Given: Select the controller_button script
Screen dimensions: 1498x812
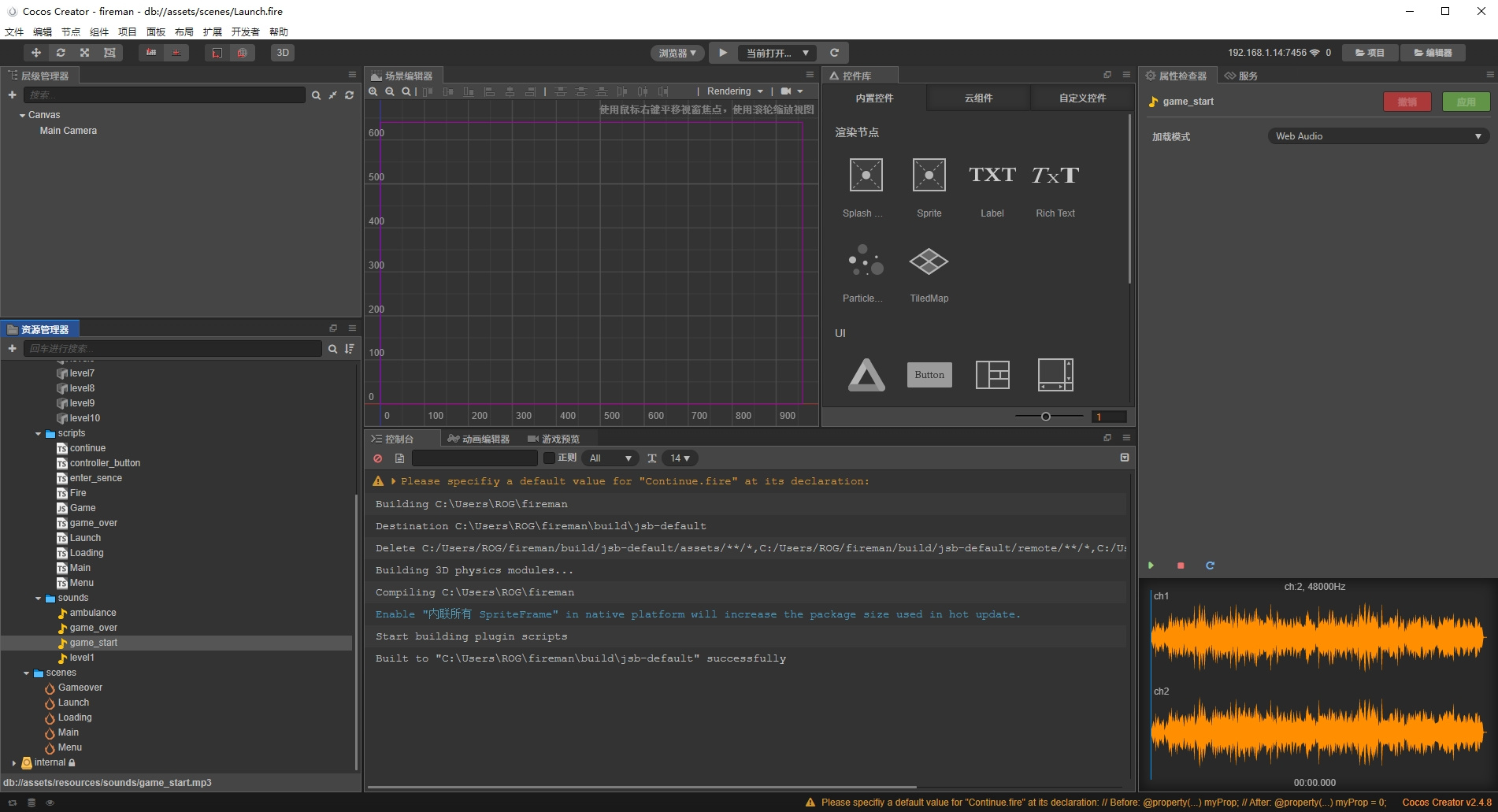Looking at the screenshot, I should point(105,463).
